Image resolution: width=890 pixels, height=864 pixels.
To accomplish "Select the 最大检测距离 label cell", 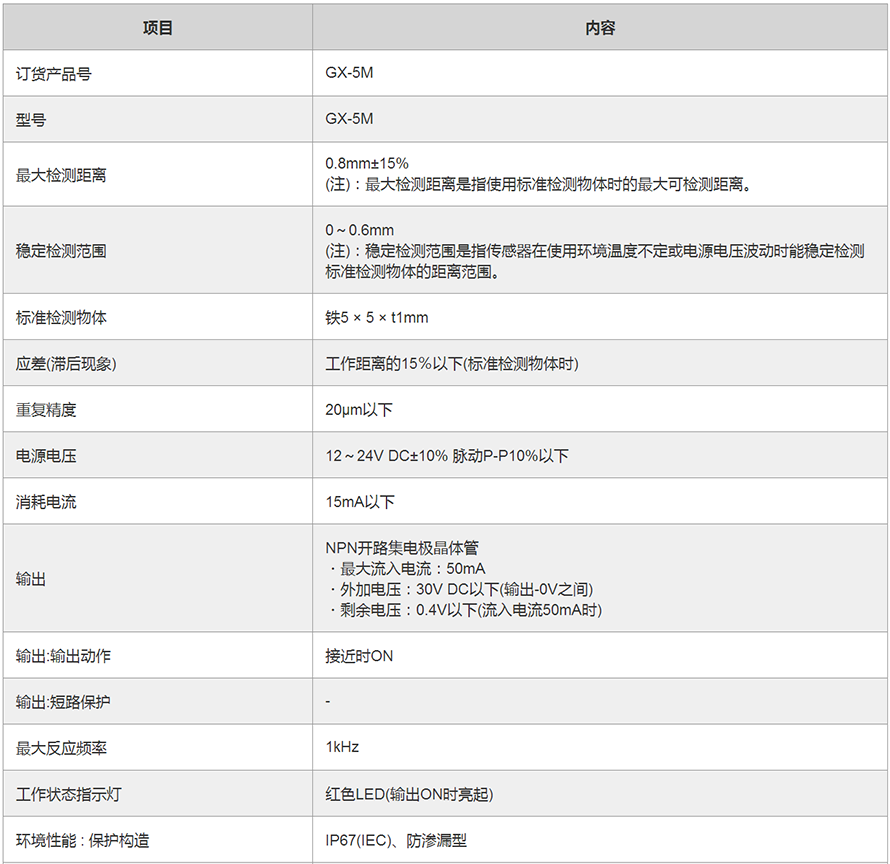I will coord(61,175).
